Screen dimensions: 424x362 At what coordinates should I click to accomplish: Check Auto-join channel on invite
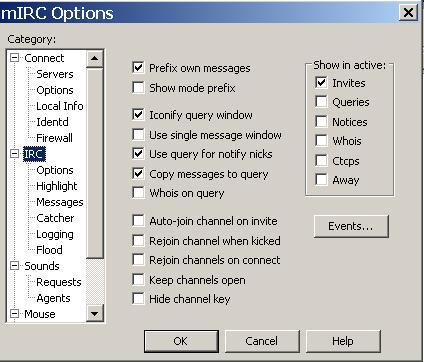(x=138, y=221)
